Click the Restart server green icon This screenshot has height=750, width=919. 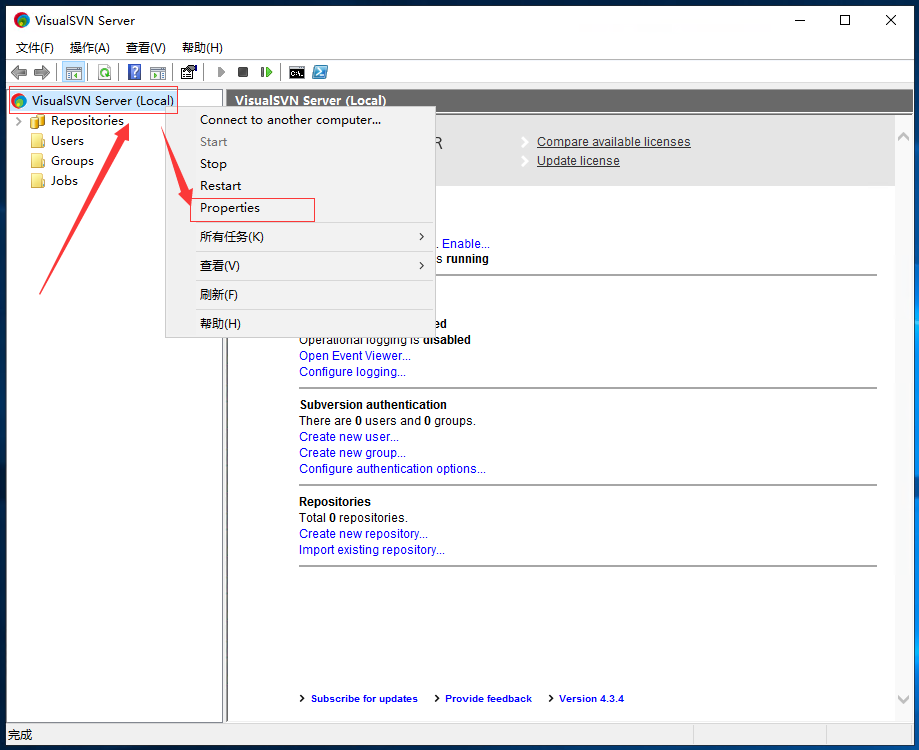pos(267,72)
